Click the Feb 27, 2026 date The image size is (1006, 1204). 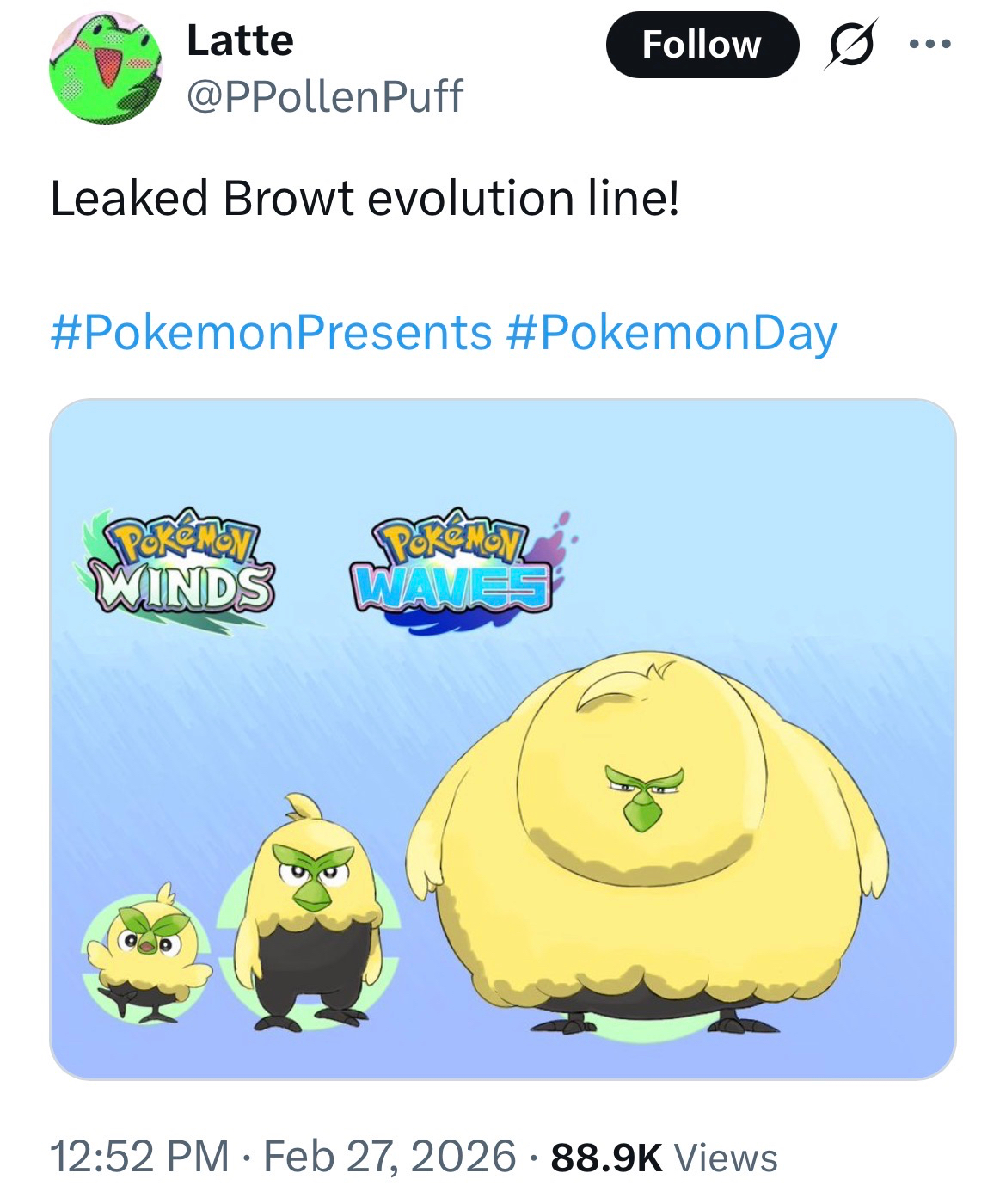[x=390, y=1157]
